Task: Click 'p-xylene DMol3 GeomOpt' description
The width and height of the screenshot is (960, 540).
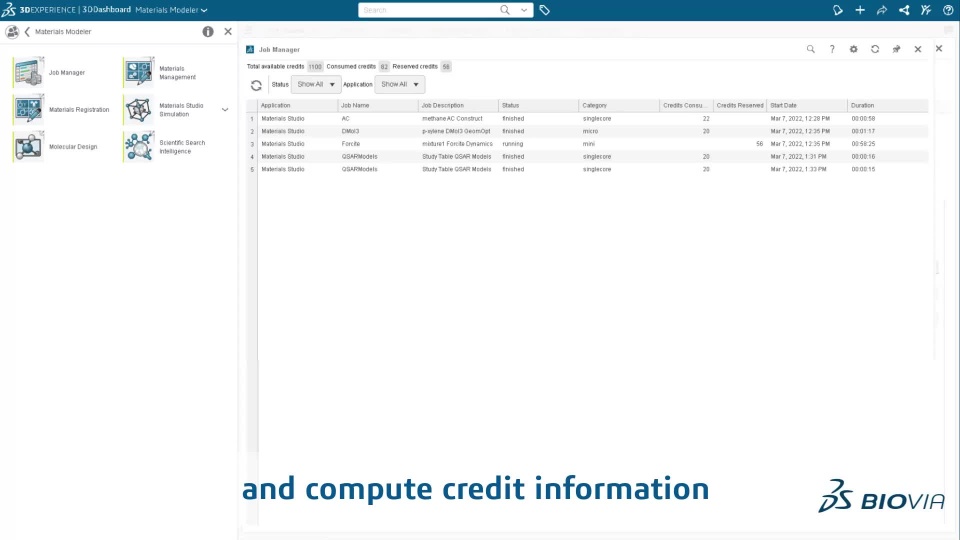Action: click(456, 131)
